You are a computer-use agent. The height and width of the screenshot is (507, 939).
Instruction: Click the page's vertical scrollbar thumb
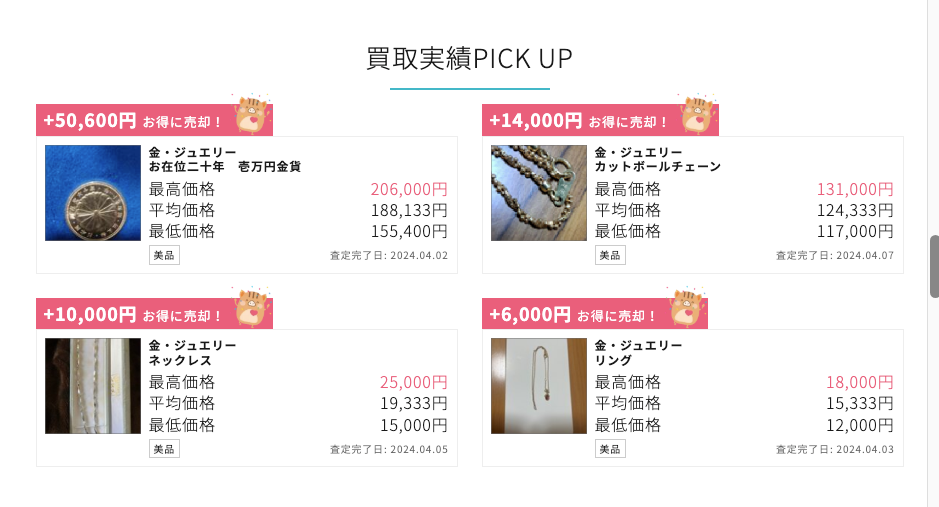pyautogui.click(x=934, y=266)
